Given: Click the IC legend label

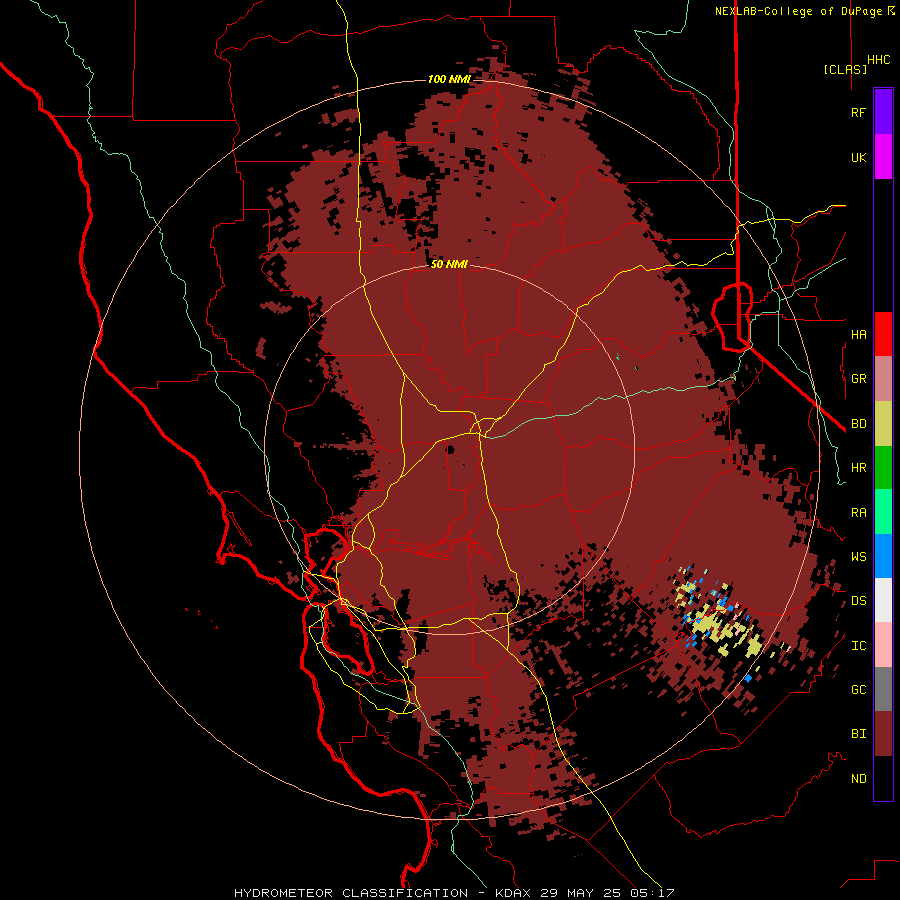Looking at the screenshot, I should (x=859, y=646).
